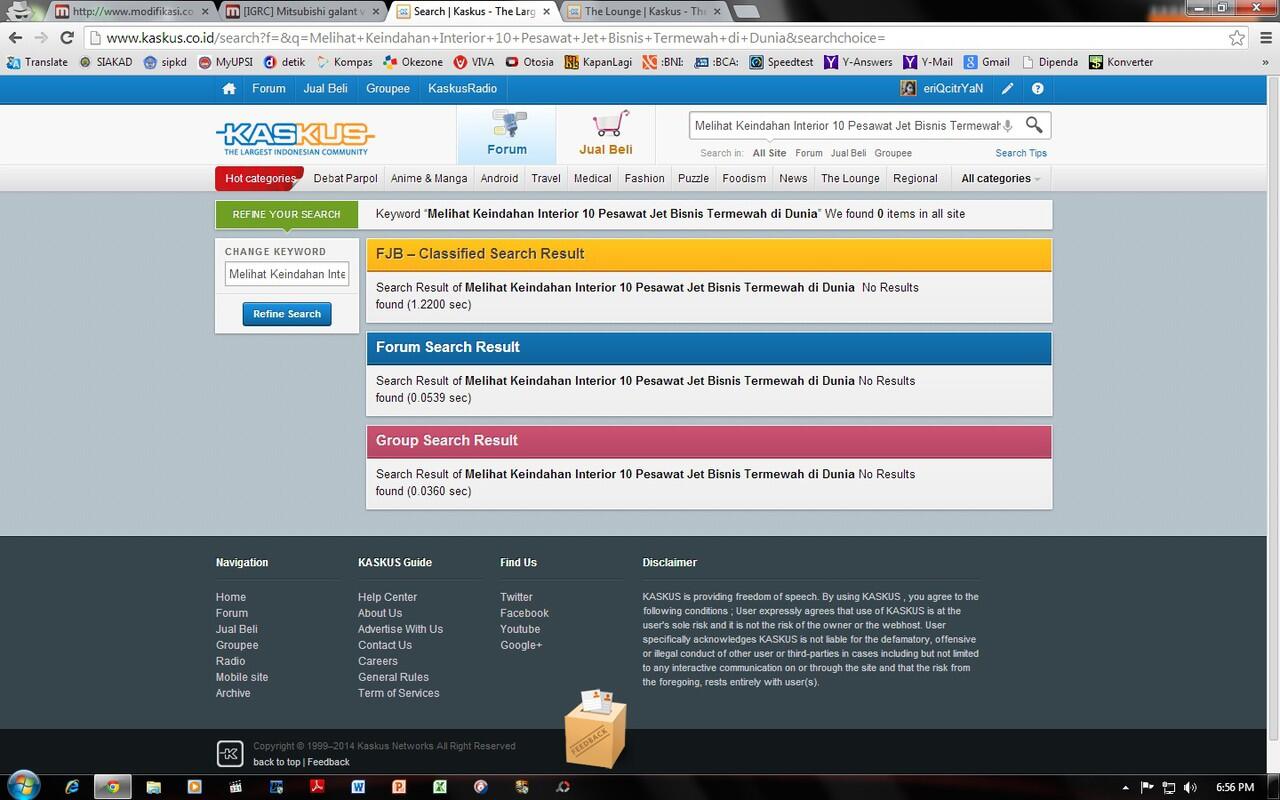Open PowerPoint from the taskbar

tap(399, 787)
